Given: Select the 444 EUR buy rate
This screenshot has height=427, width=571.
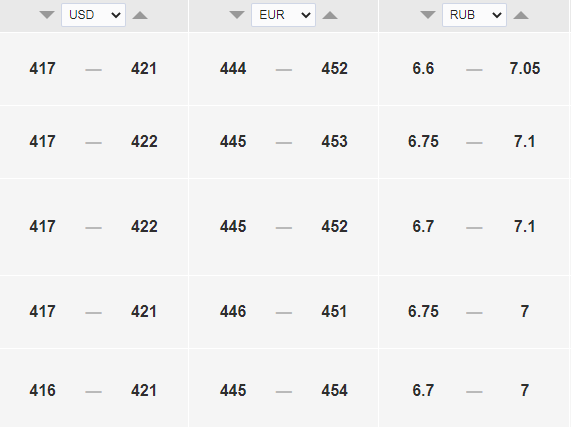Looking at the screenshot, I should point(233,68).
